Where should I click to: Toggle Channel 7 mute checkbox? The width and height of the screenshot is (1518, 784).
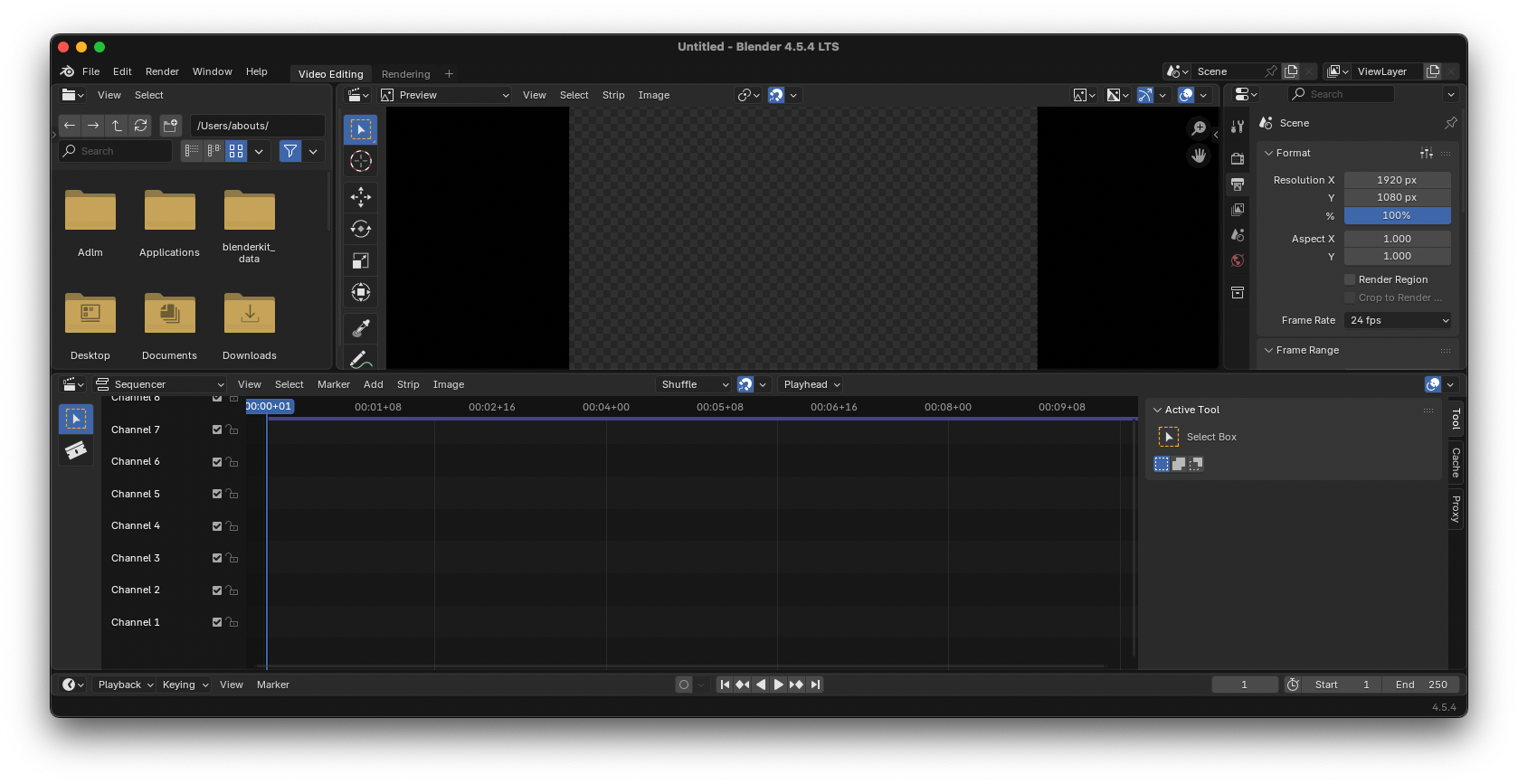tap(217, 430)
